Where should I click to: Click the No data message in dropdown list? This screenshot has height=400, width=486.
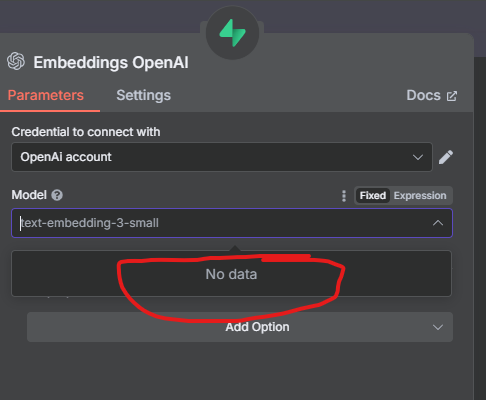click(231, 274)
